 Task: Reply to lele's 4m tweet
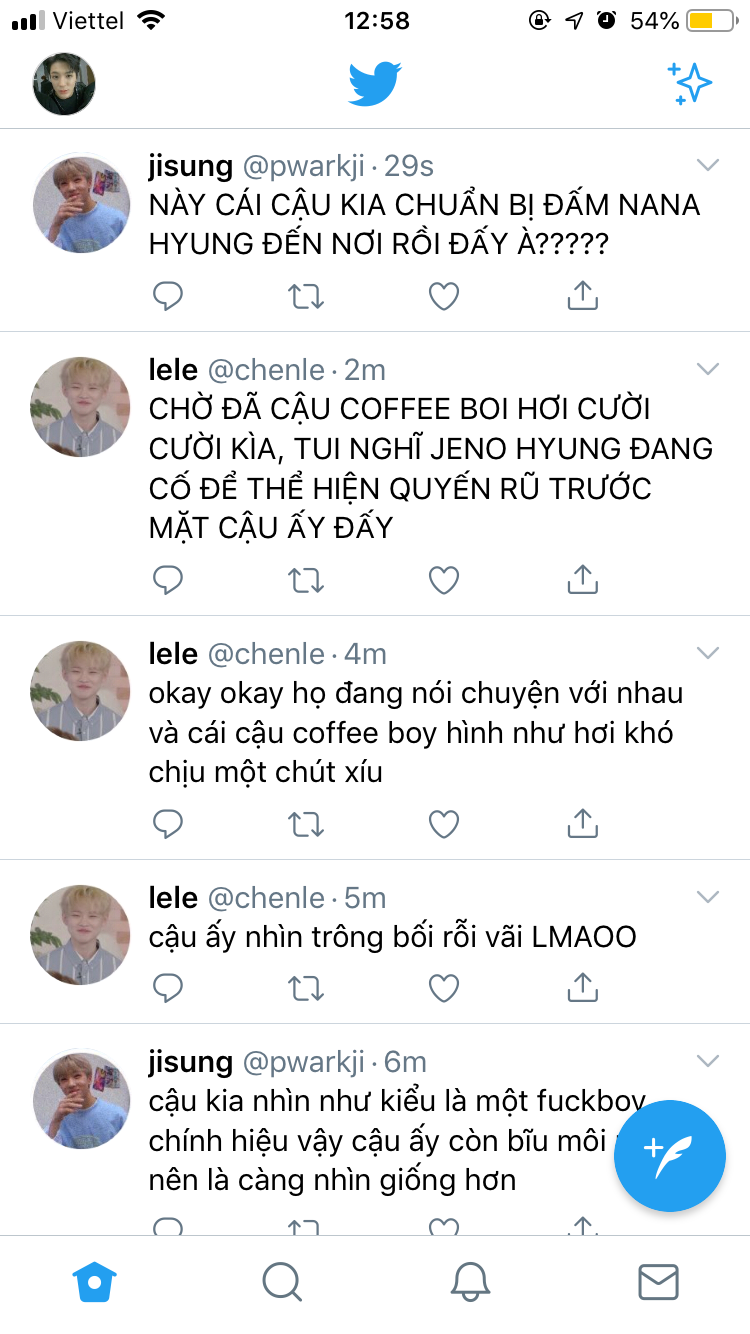pos(168,823)
